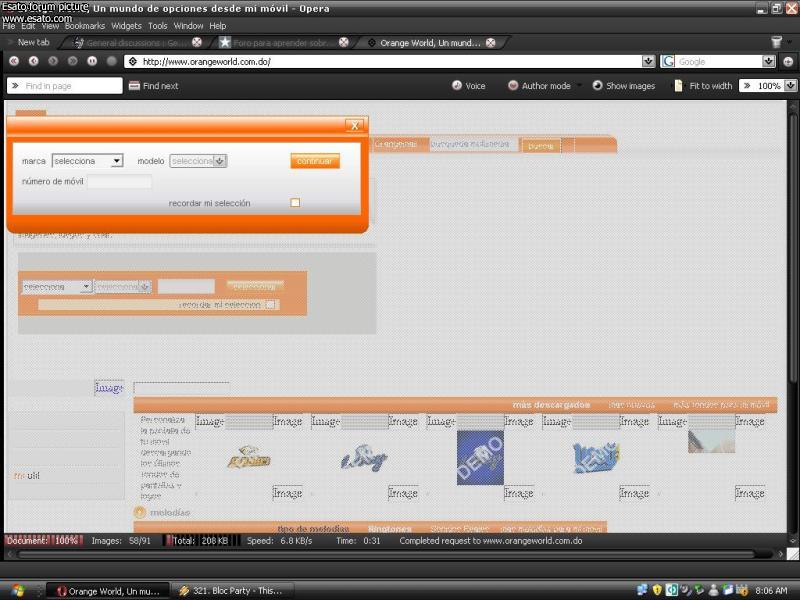The width and height of the screenshot is (800, 600).
Task: Open the Window menu
Action: point(188,26)
